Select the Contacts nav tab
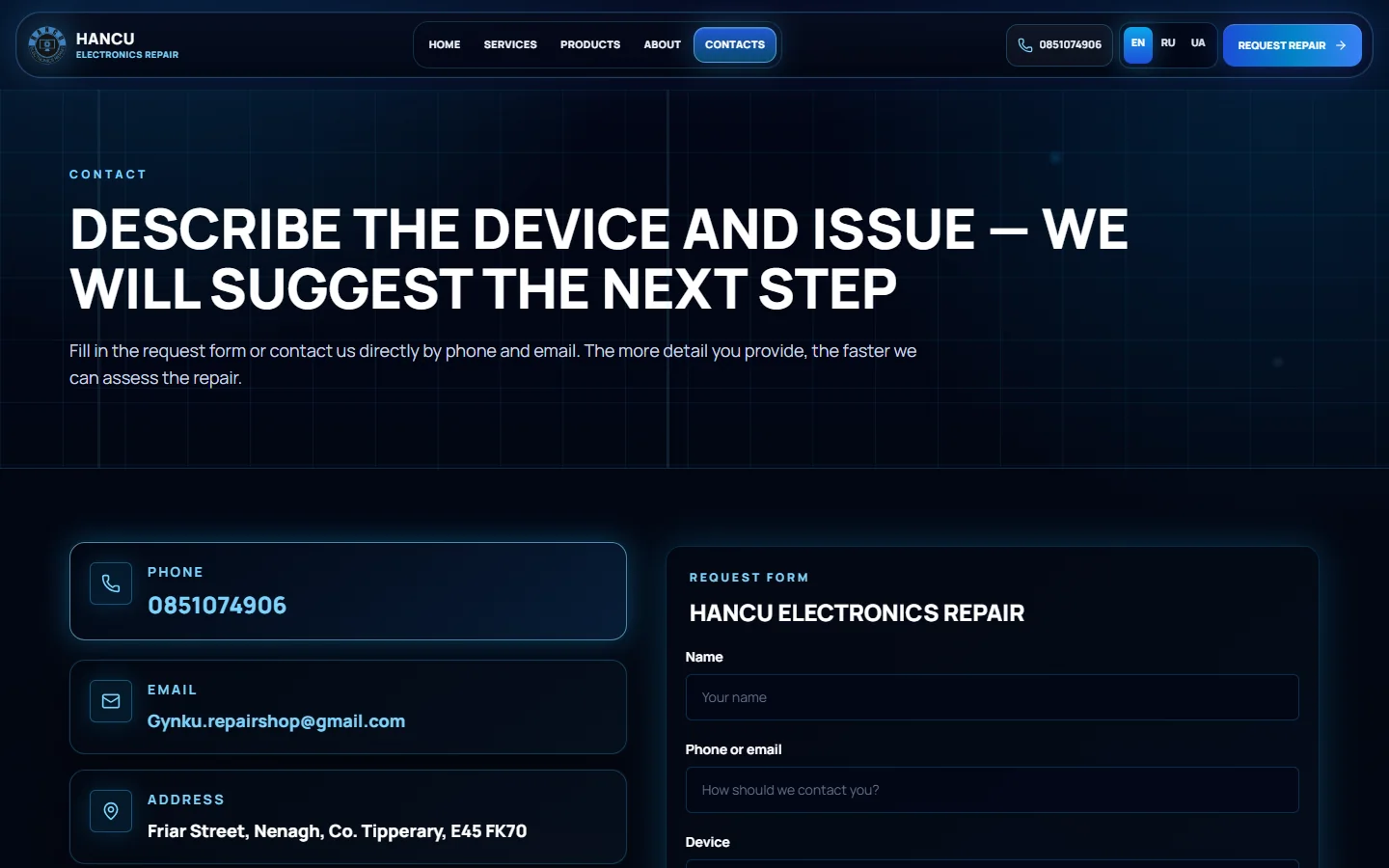This screenshot has height=868, width=1389. pos(735,45)
